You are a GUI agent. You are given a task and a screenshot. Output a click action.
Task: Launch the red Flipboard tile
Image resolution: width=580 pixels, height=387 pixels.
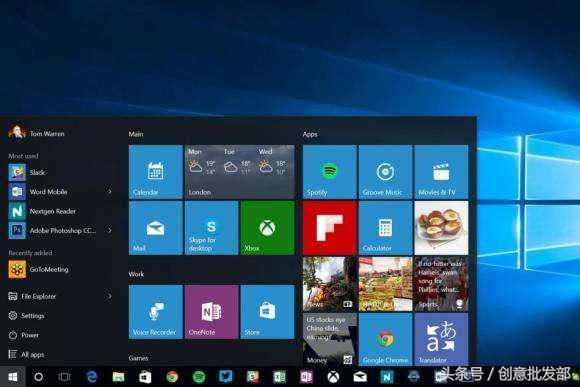330,228
